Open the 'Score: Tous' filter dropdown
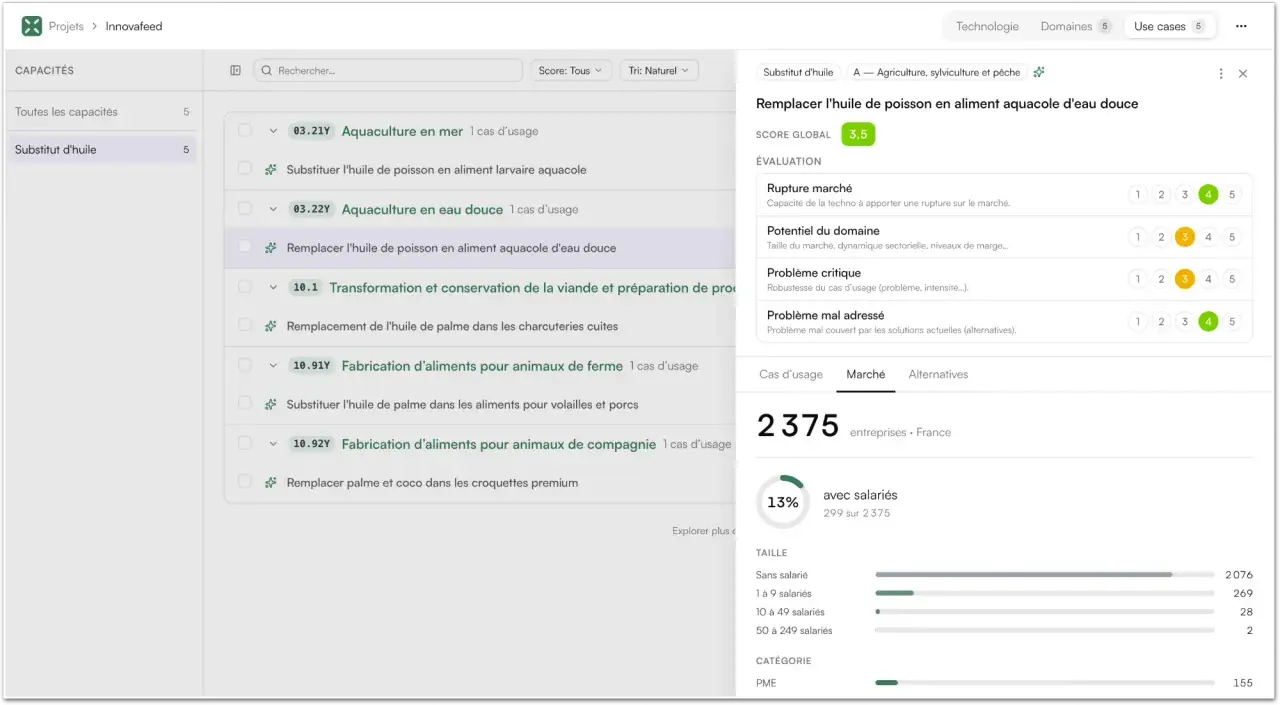The image size is (1280, 705). tap(571, 71)
